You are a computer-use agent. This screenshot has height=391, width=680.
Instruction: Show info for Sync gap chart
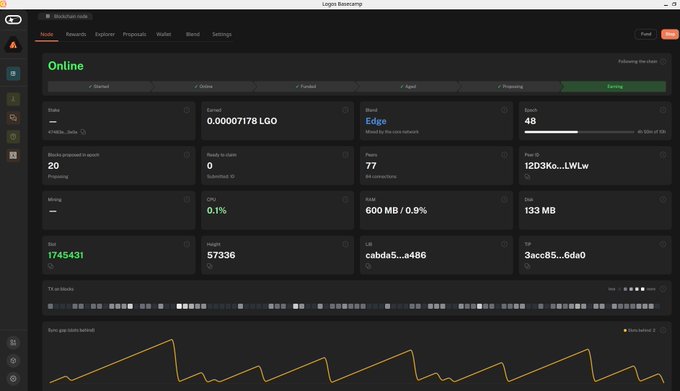[x=663, y=330]
